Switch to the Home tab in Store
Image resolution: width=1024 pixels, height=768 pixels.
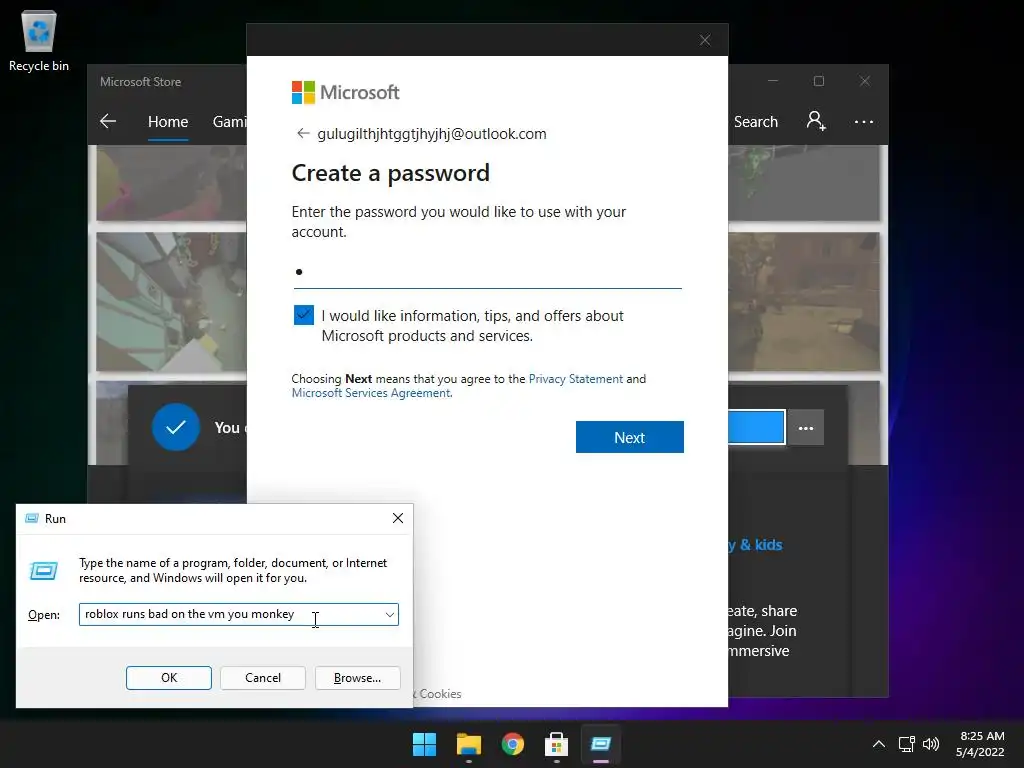(x=168, y=121)
